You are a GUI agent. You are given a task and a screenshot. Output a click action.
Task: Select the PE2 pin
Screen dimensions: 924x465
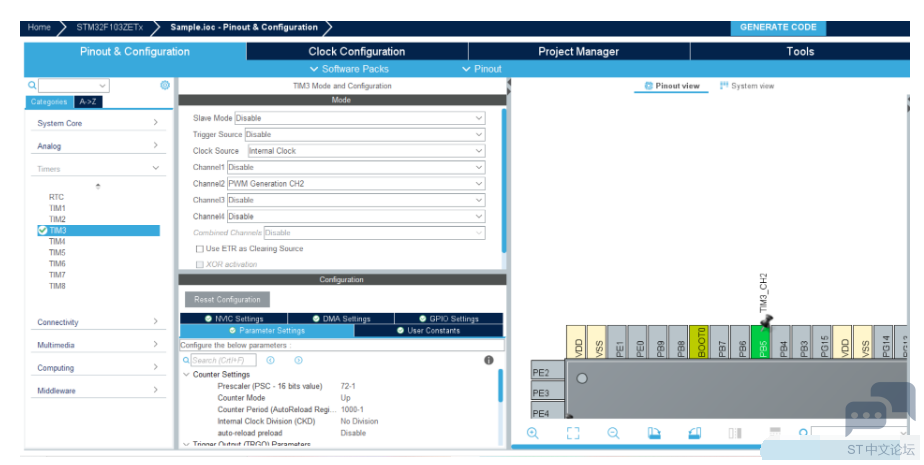pyautogui.click(x=548, y=372)
